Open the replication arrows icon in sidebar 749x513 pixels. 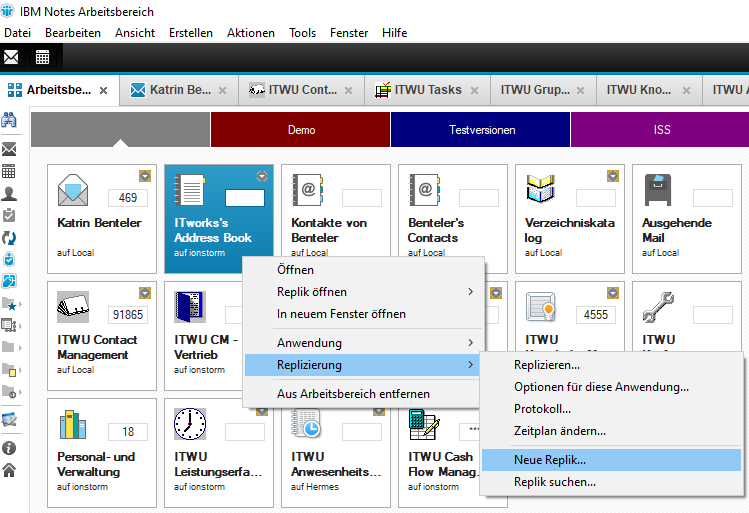[9, 237]
